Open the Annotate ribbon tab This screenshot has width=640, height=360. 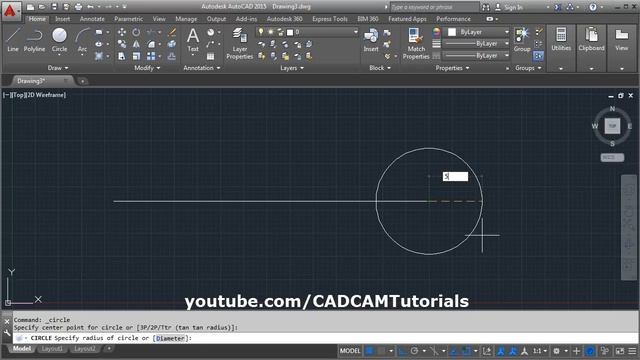click(x=92, y=19)
